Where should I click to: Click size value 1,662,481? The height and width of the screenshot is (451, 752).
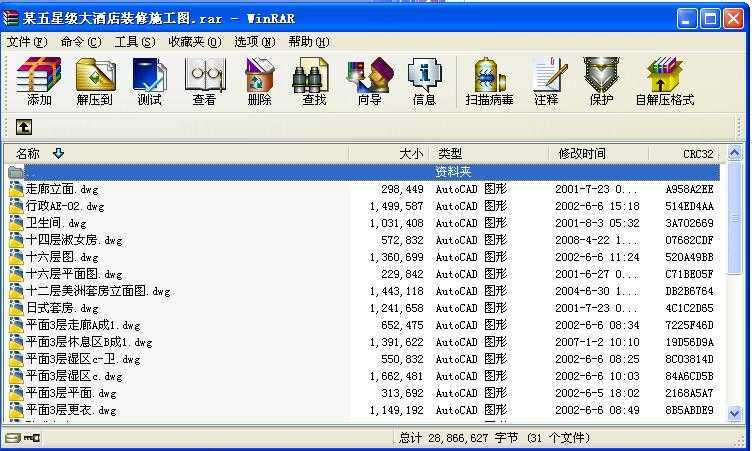(x=397, y=376)
